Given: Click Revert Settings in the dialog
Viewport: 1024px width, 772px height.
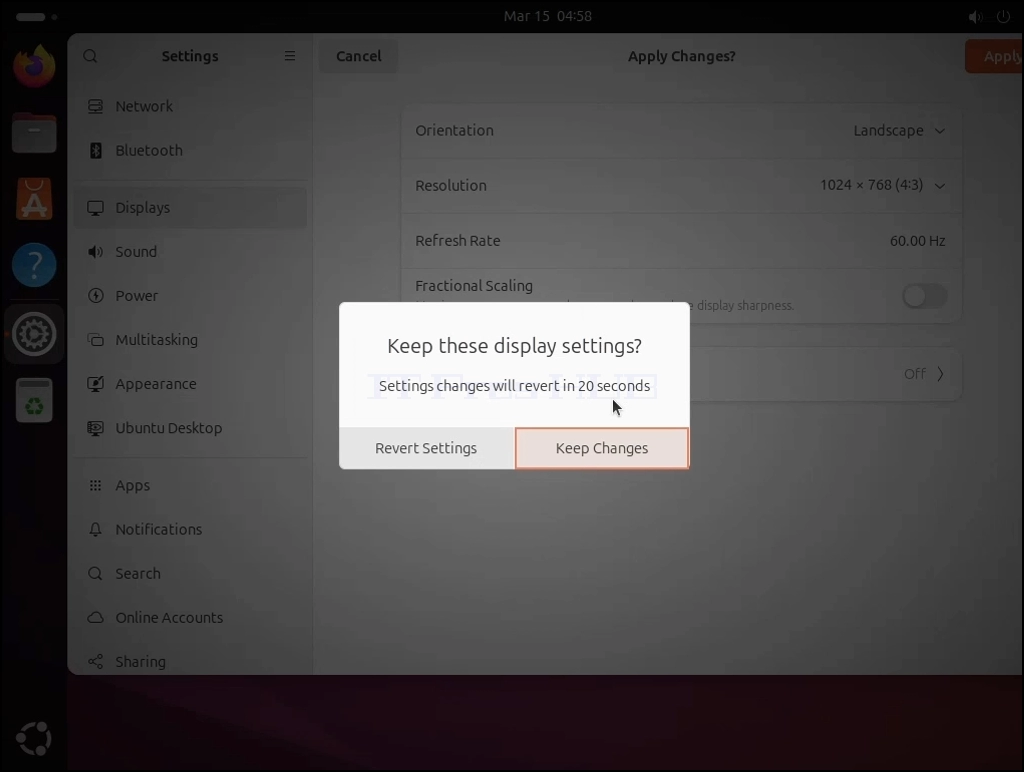Looking at the screenshot, I should tap(426, 448).
